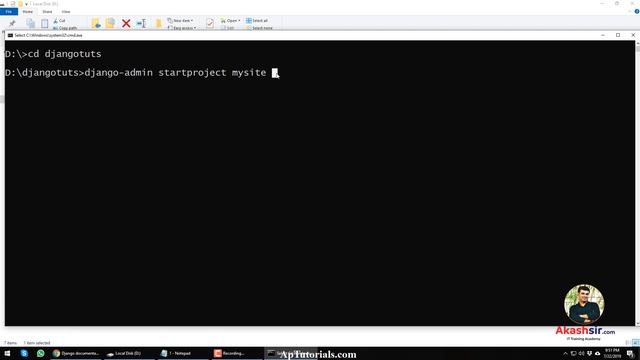
Task: Click inside the command prompt after 'mysite'
Action: [x=275, y=73]
